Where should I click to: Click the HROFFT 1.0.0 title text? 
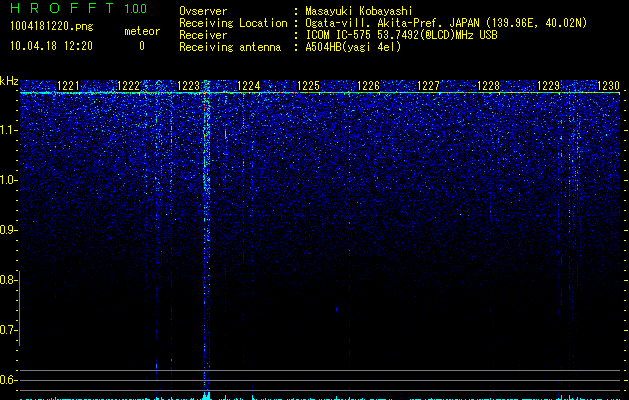pos(79,8)
